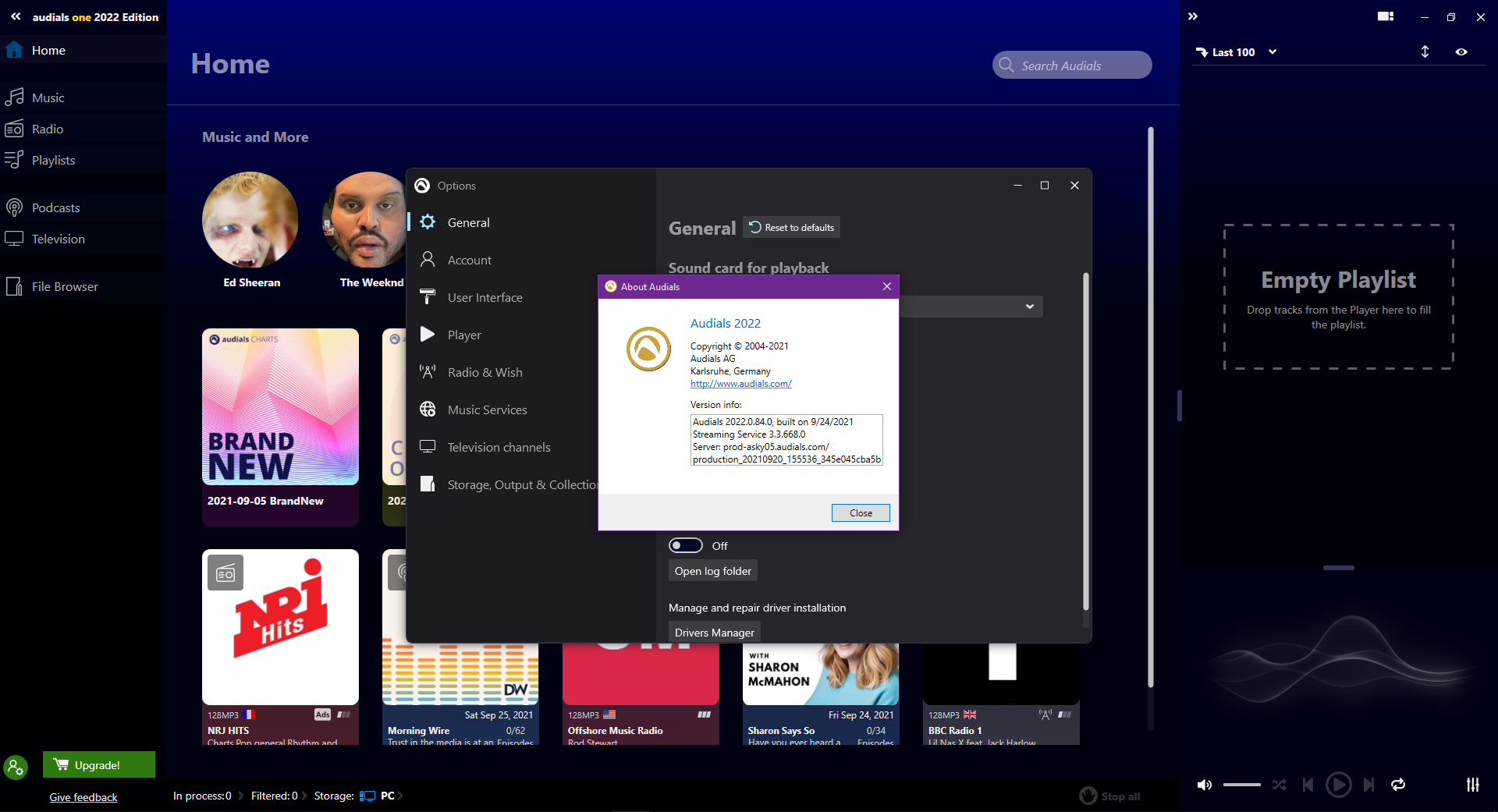
Task: Expand the In process status chevron
Action: click(241, 796)
